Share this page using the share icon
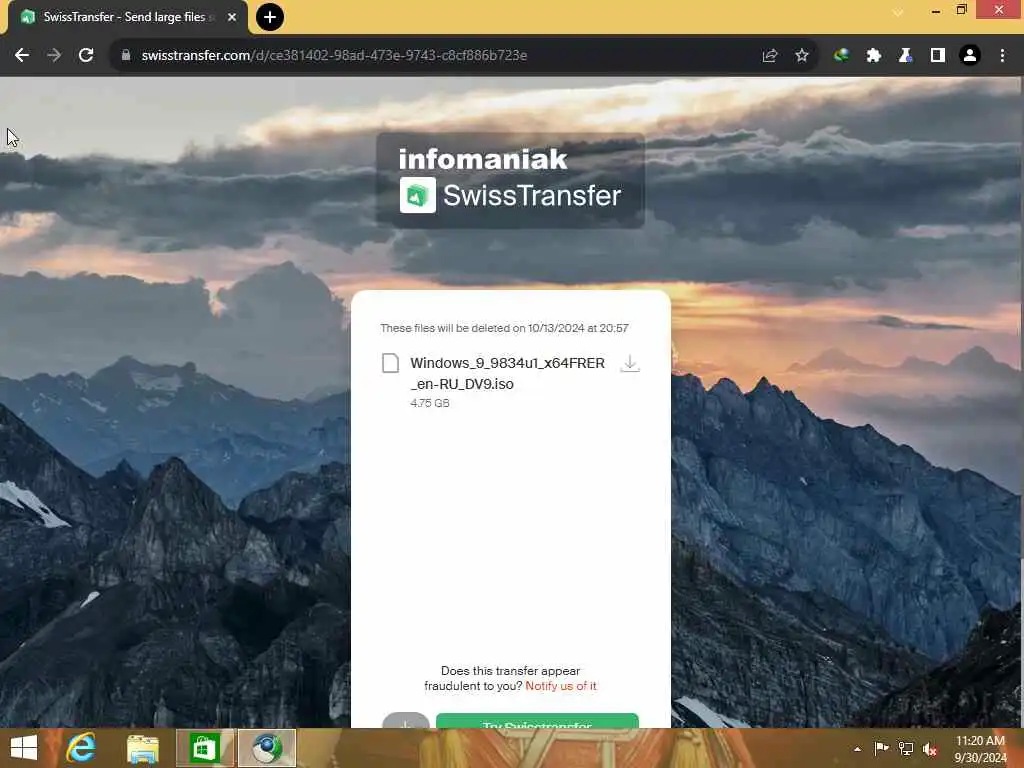Screen dimensions: 1024x768 (770, 56)
